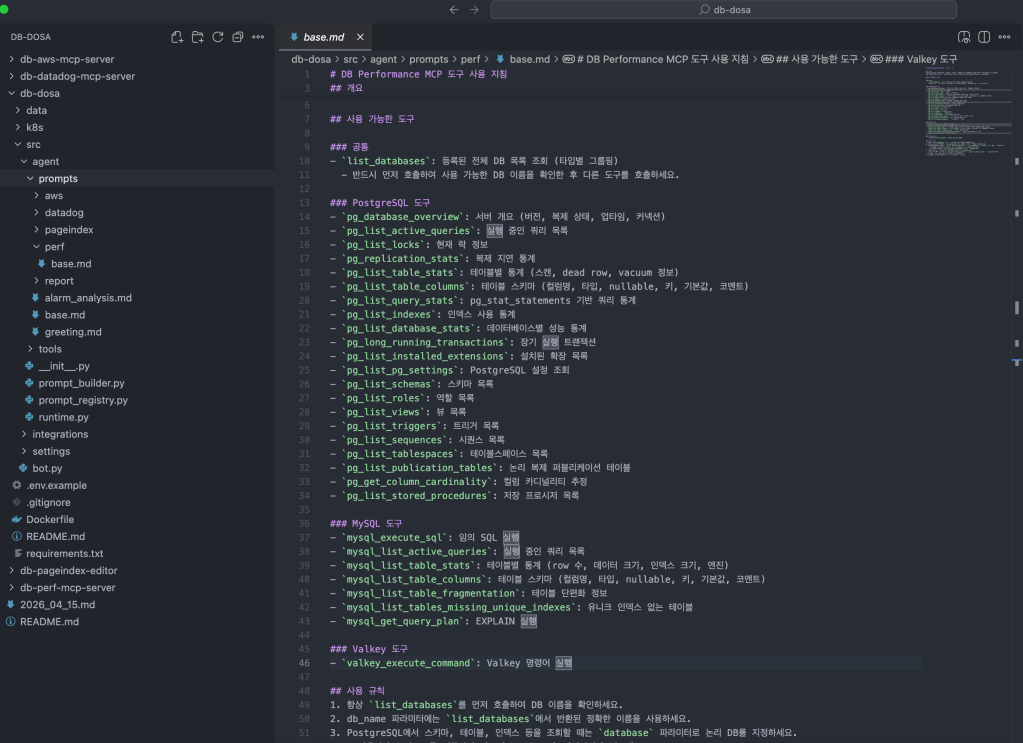Click the 'agent' breadcrumb segment
This screenshot has height=743, width=1023.
(x=384, y=59)
